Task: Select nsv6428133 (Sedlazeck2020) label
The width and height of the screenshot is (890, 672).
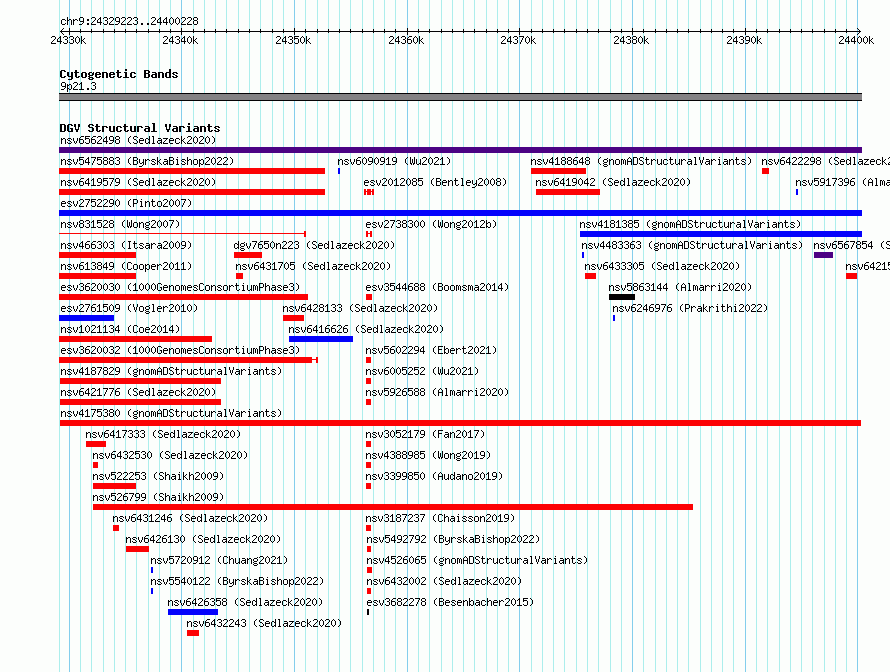Action: point(360,308)
